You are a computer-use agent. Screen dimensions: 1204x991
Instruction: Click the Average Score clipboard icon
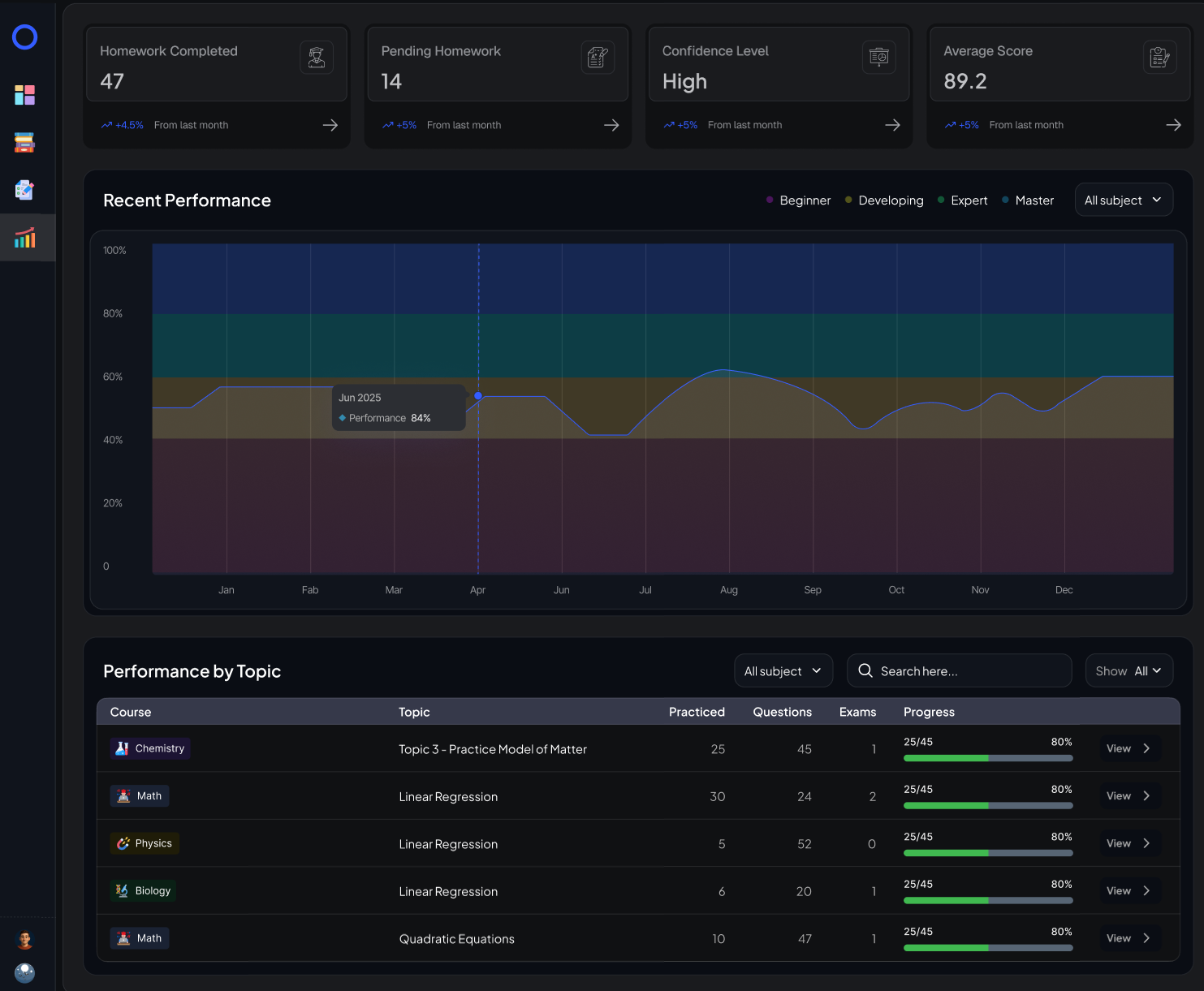point(1160,58)
